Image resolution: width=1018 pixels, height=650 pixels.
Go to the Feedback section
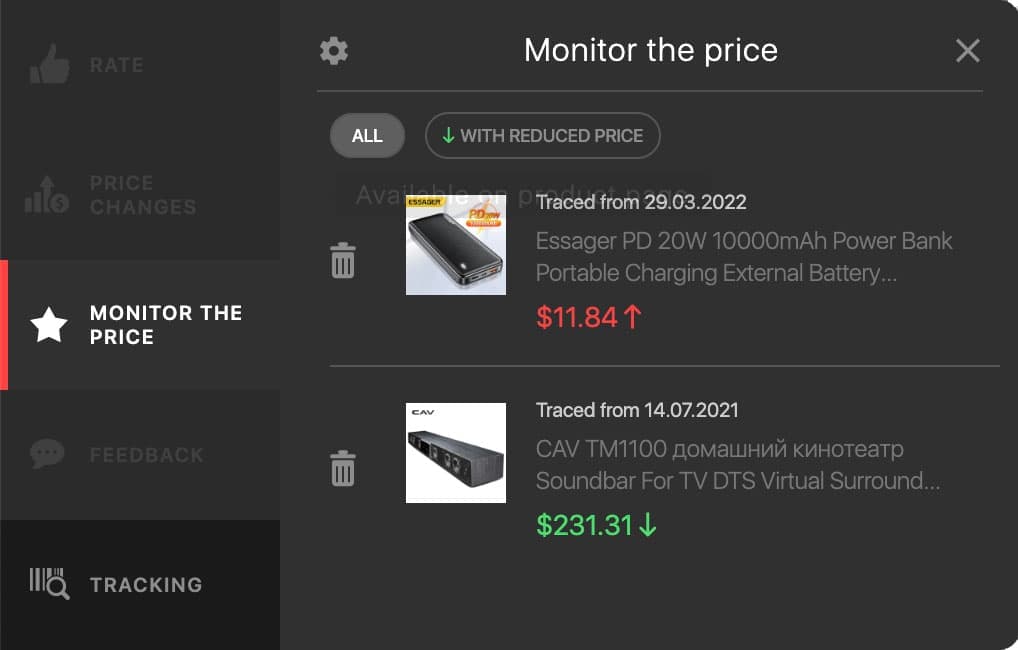pyautogui.click(x=146, y=455)
